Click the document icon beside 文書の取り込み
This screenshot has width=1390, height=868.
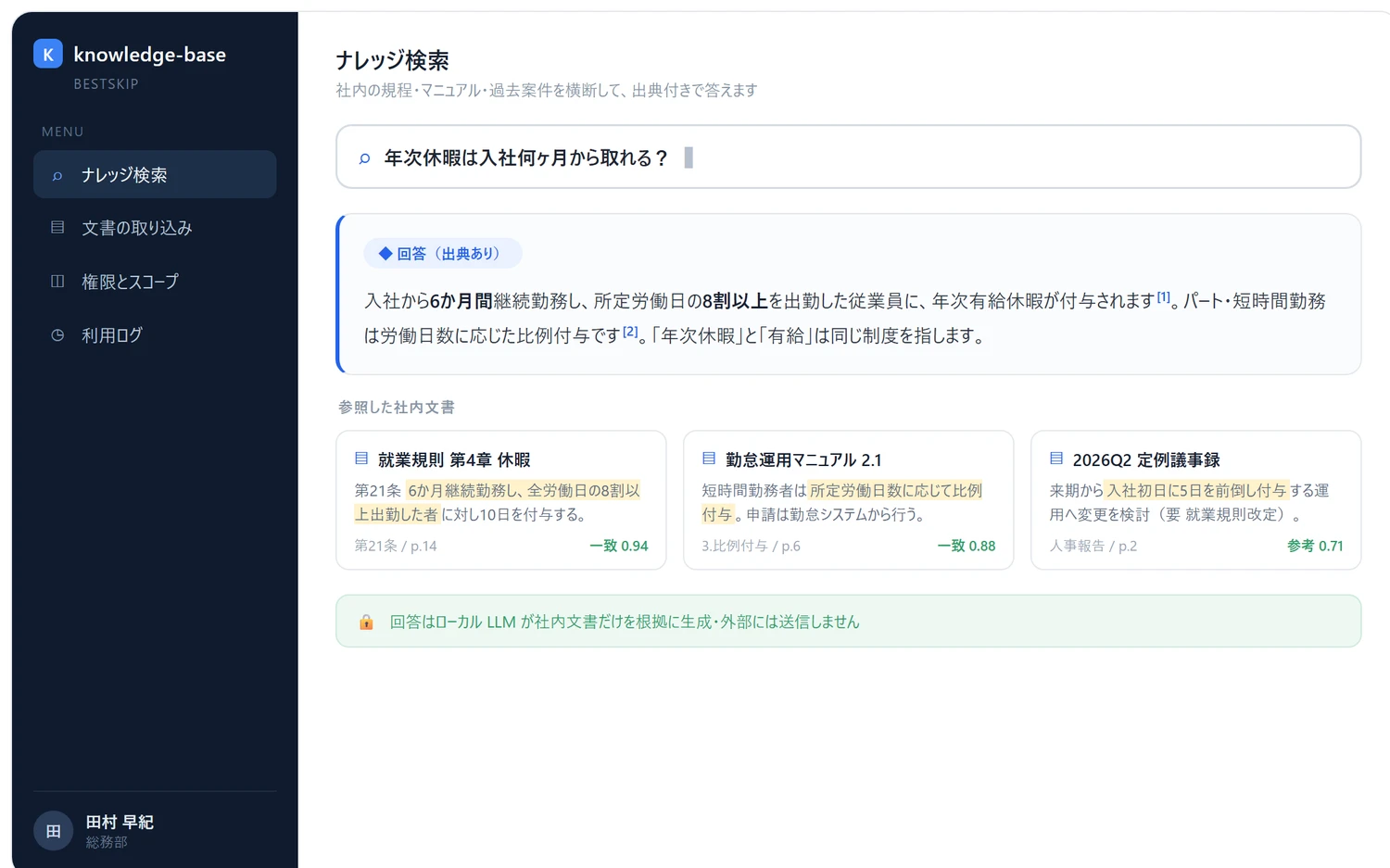point(57,227)
